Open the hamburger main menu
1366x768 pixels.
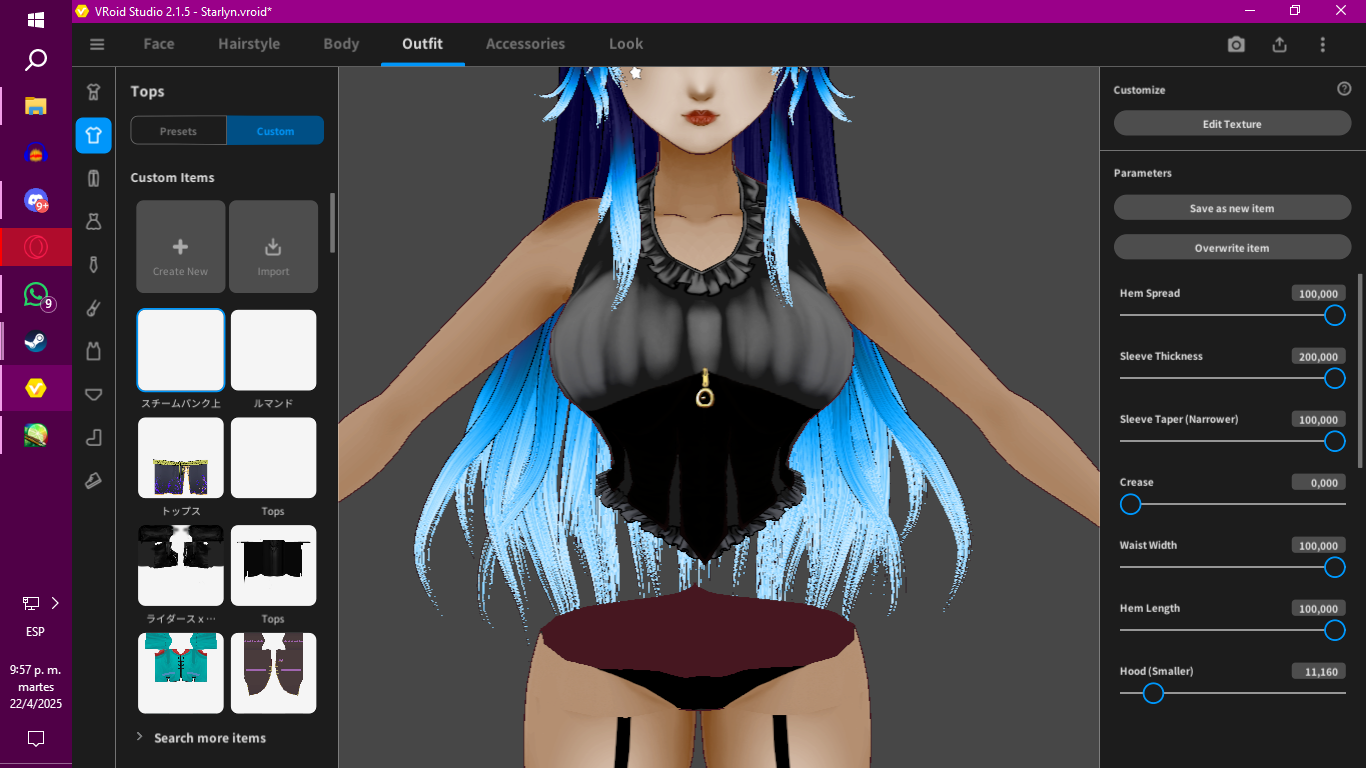[x=97, y=44]
